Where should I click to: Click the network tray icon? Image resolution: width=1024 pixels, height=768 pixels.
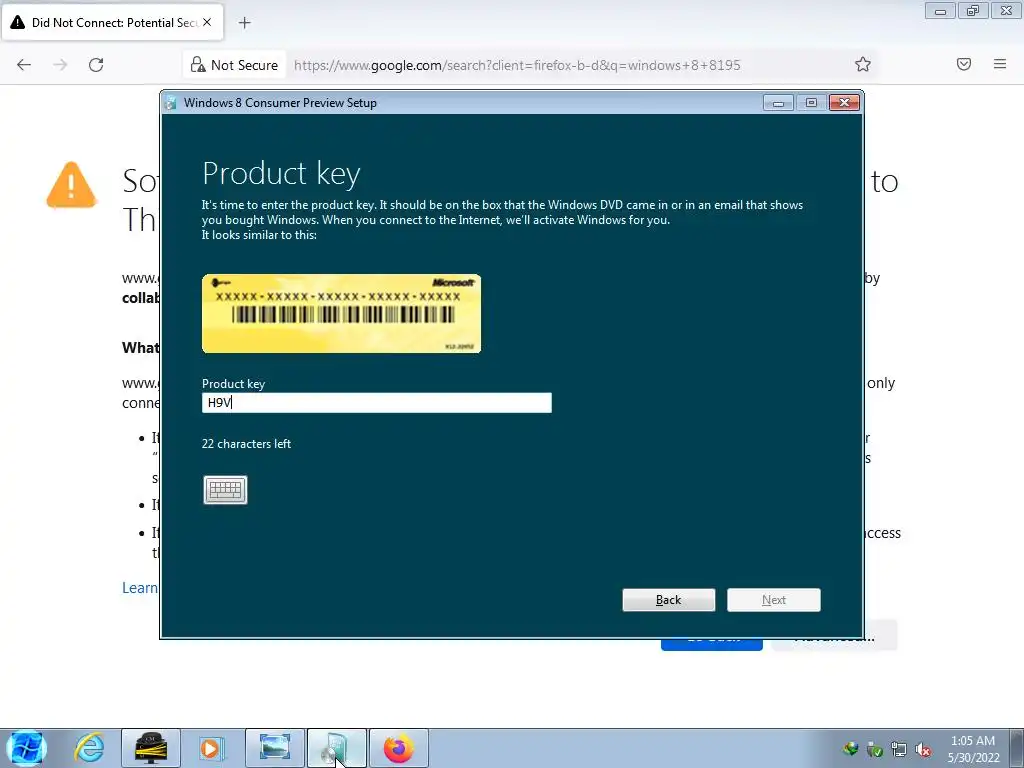tap(899, 750)
